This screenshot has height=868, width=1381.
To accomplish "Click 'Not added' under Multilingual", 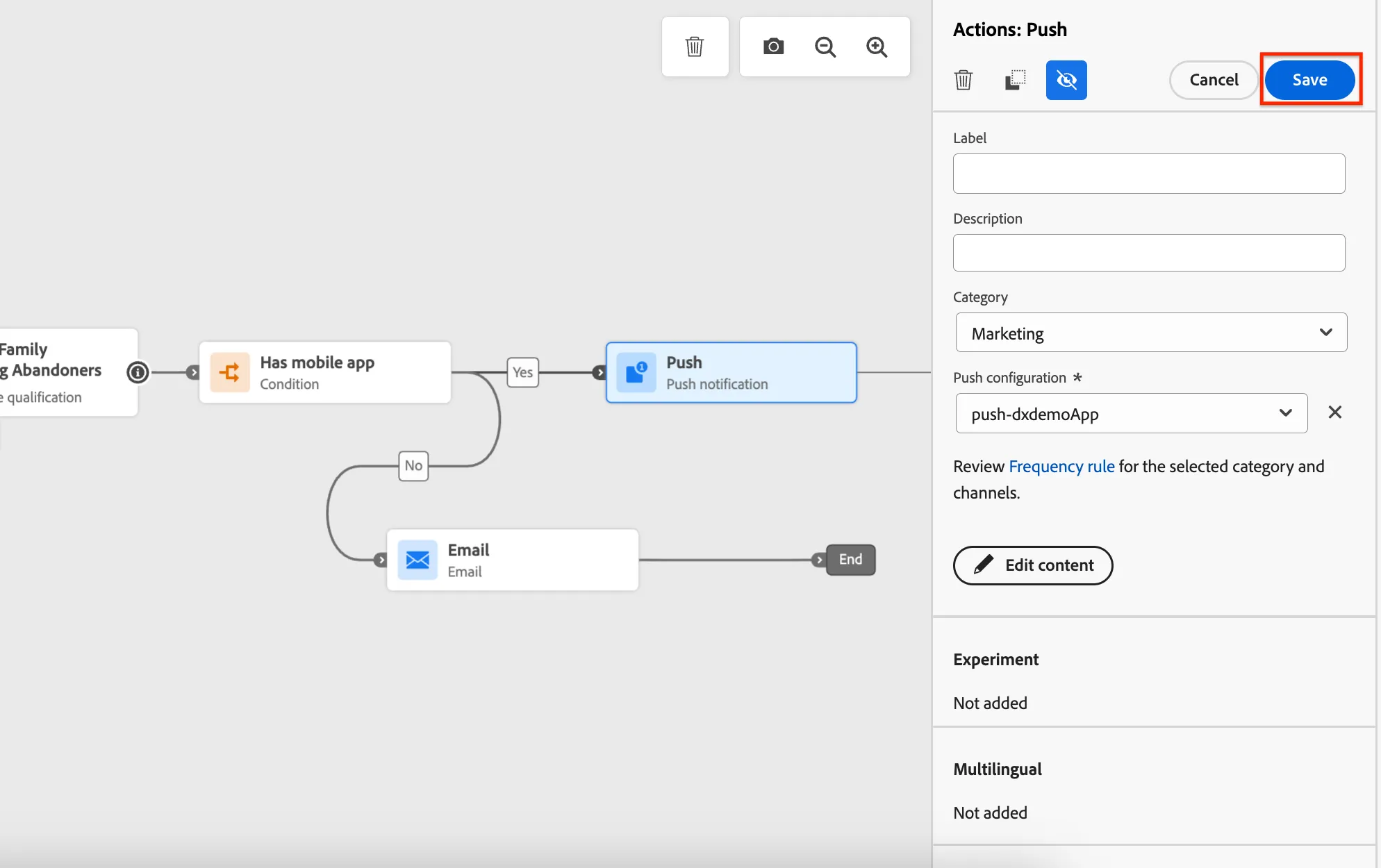I will tap(990, 812).
